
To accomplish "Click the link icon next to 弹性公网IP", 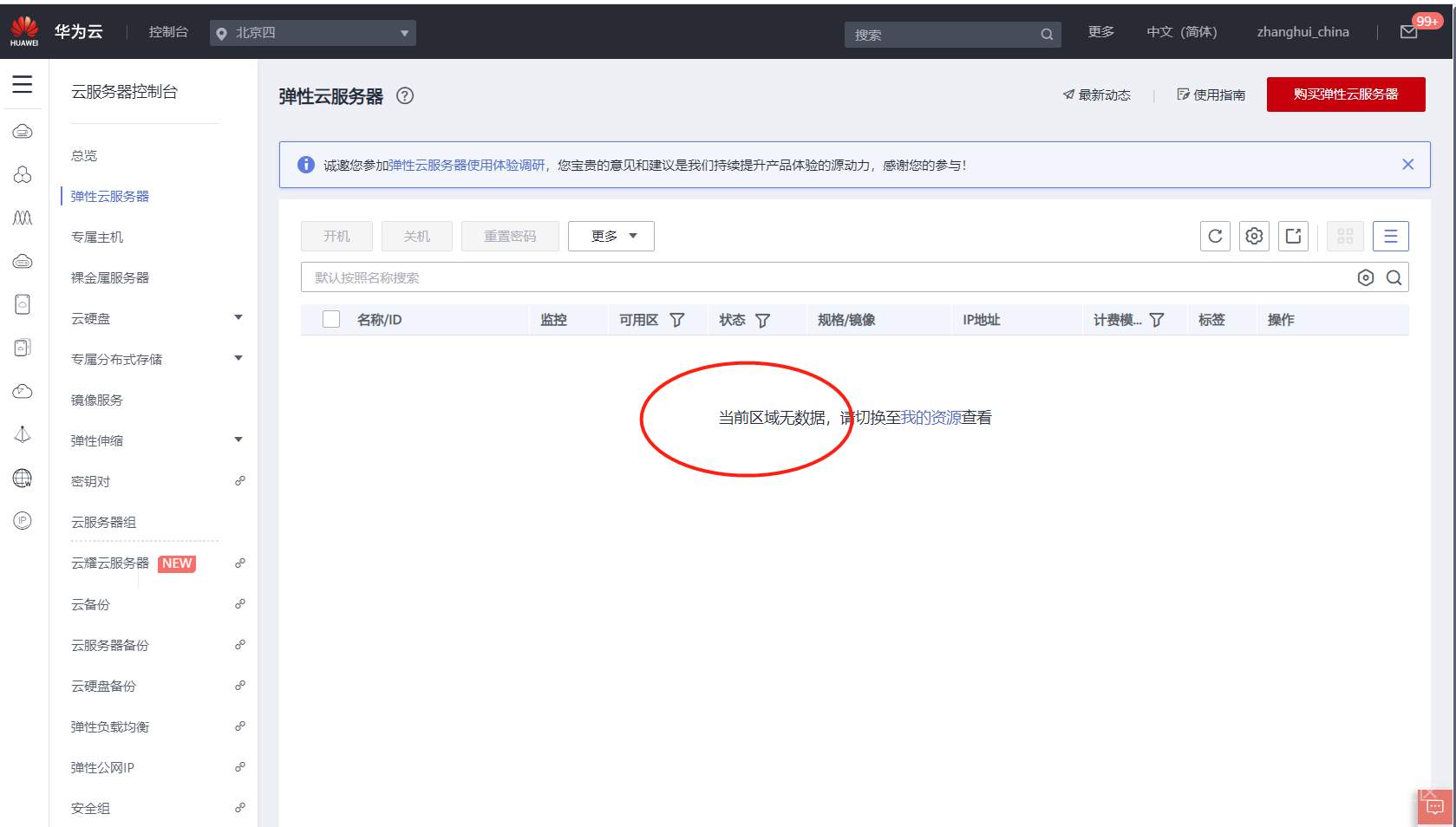I will (240, 767).
